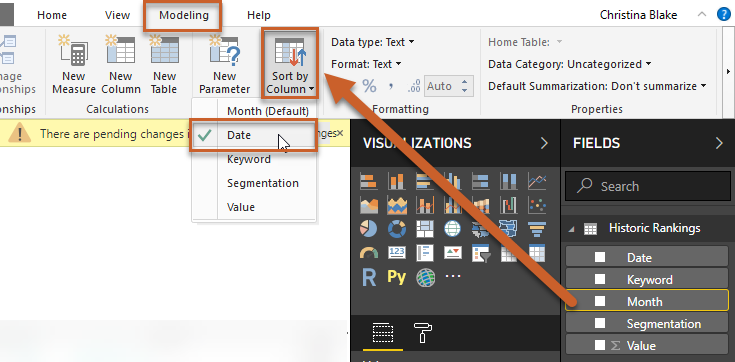This screenshot has height=362, width=735.
Task: Open the Sort by Column dropdown
Action: click(290, 64)
